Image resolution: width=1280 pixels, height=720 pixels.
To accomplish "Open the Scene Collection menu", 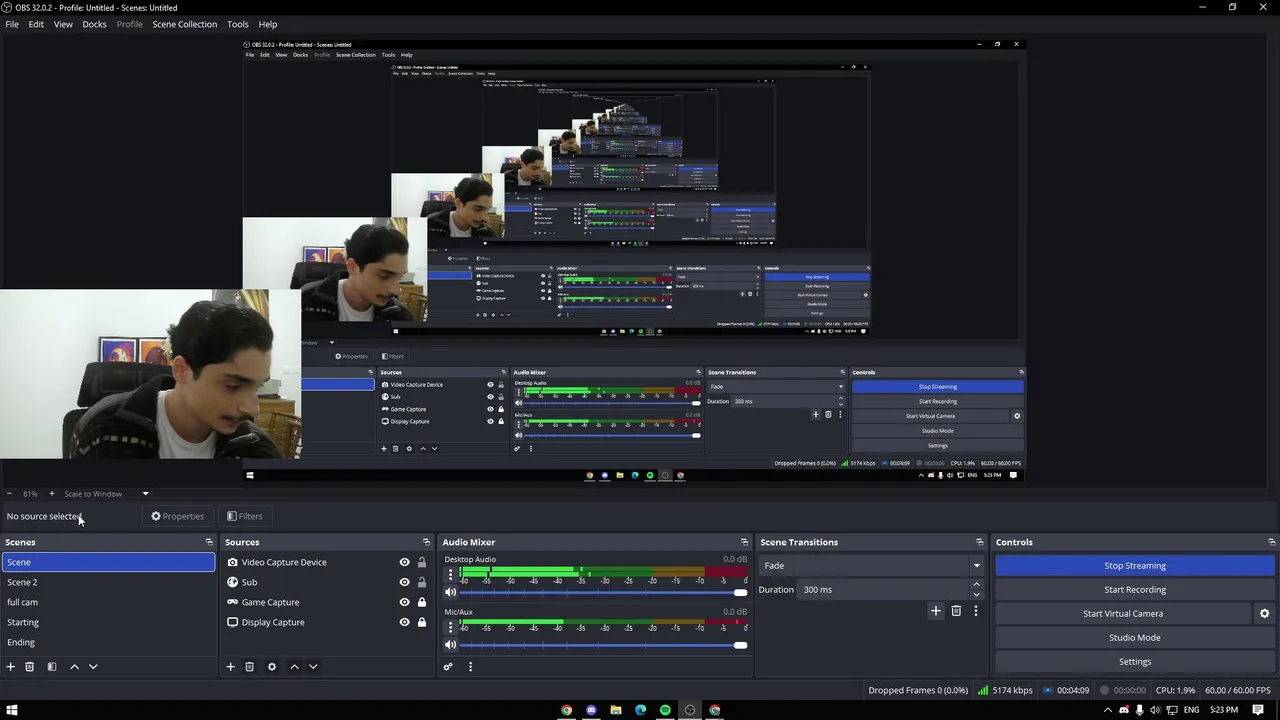I will pyautogui.click(x=184, y=24).
